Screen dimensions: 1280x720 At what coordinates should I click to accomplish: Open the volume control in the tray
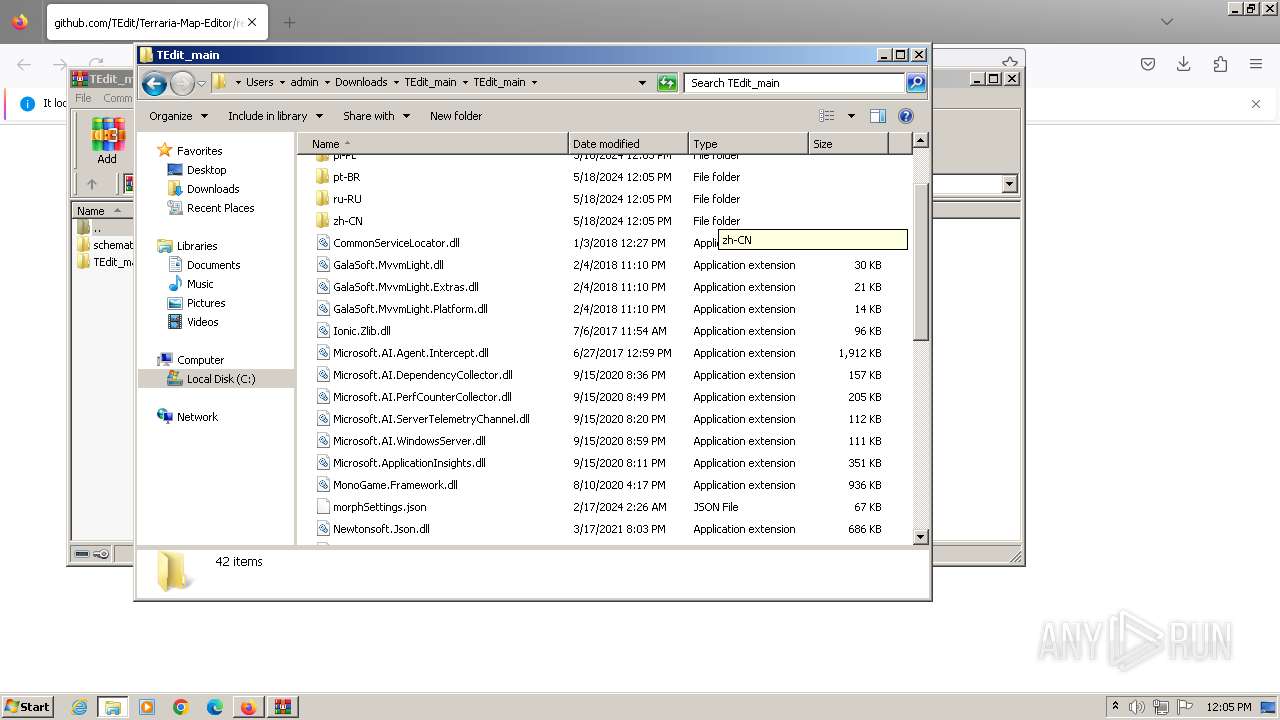[1136, 707]
